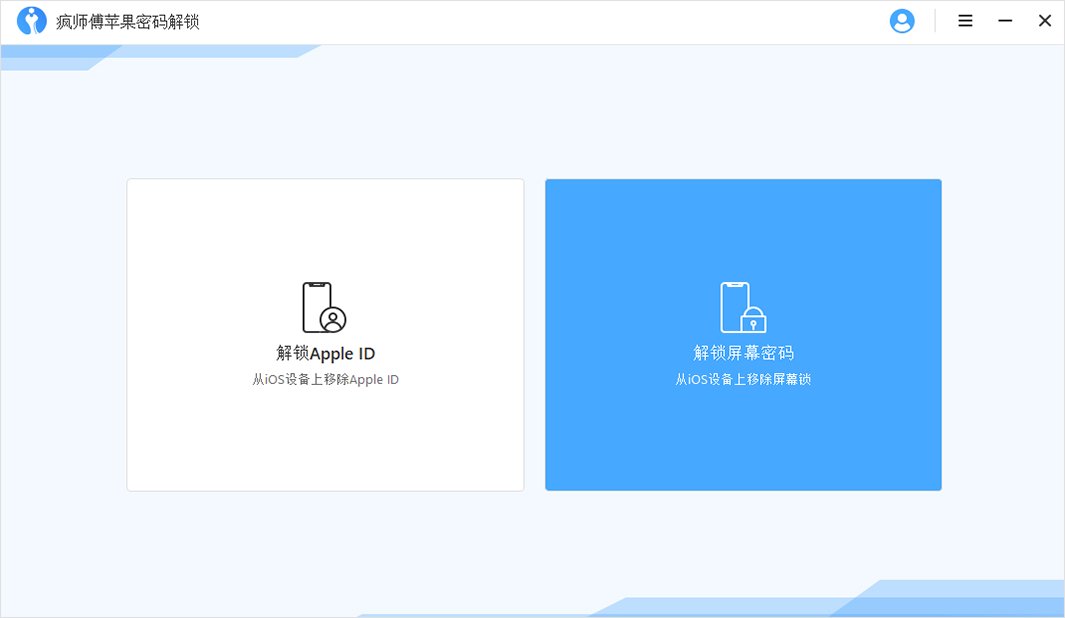Open the three-line hamburger menu
This screenshot has height=618, width=1065.
[x=965, y=20]
